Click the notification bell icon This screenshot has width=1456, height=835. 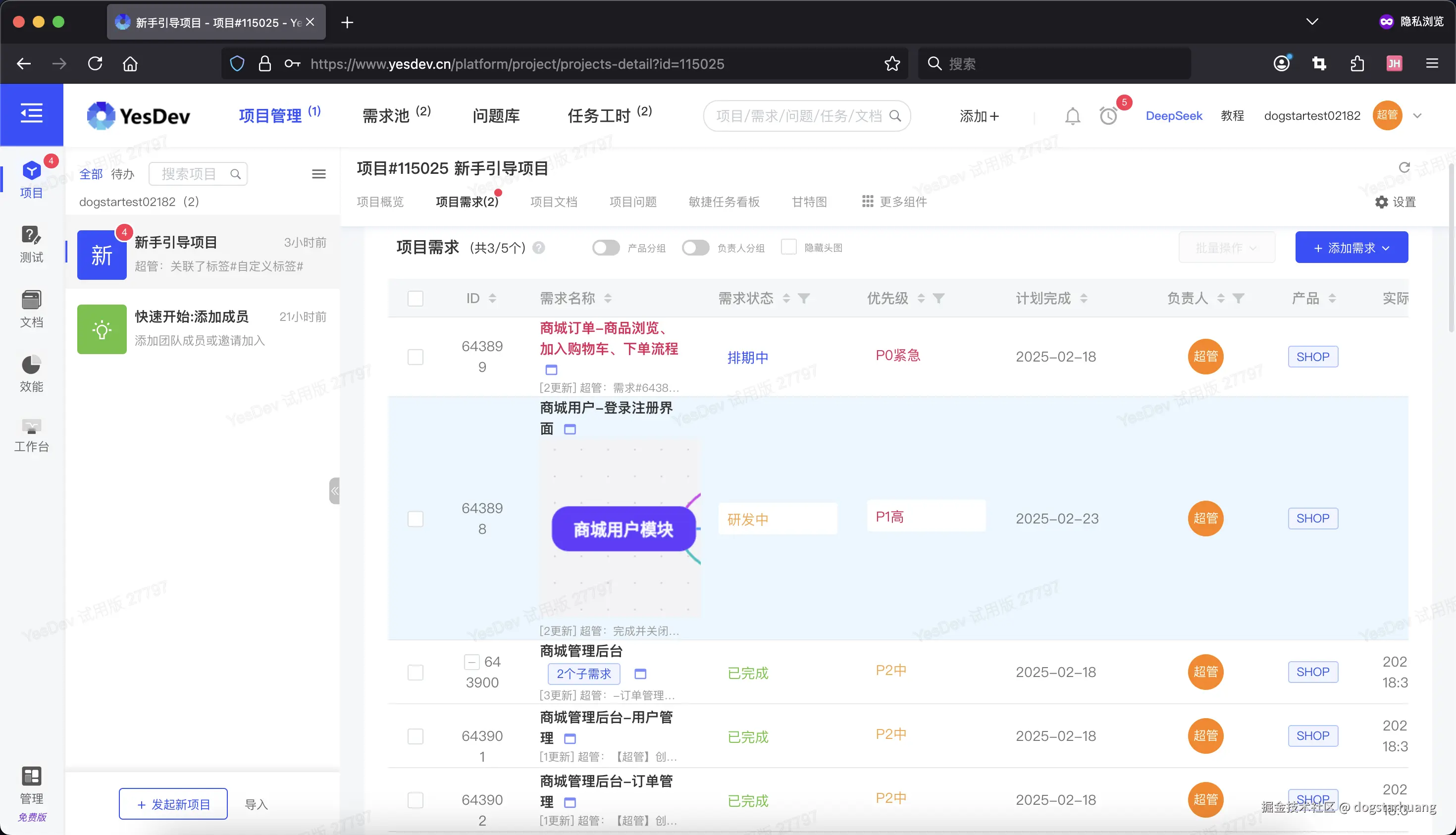coord(1072,115)
